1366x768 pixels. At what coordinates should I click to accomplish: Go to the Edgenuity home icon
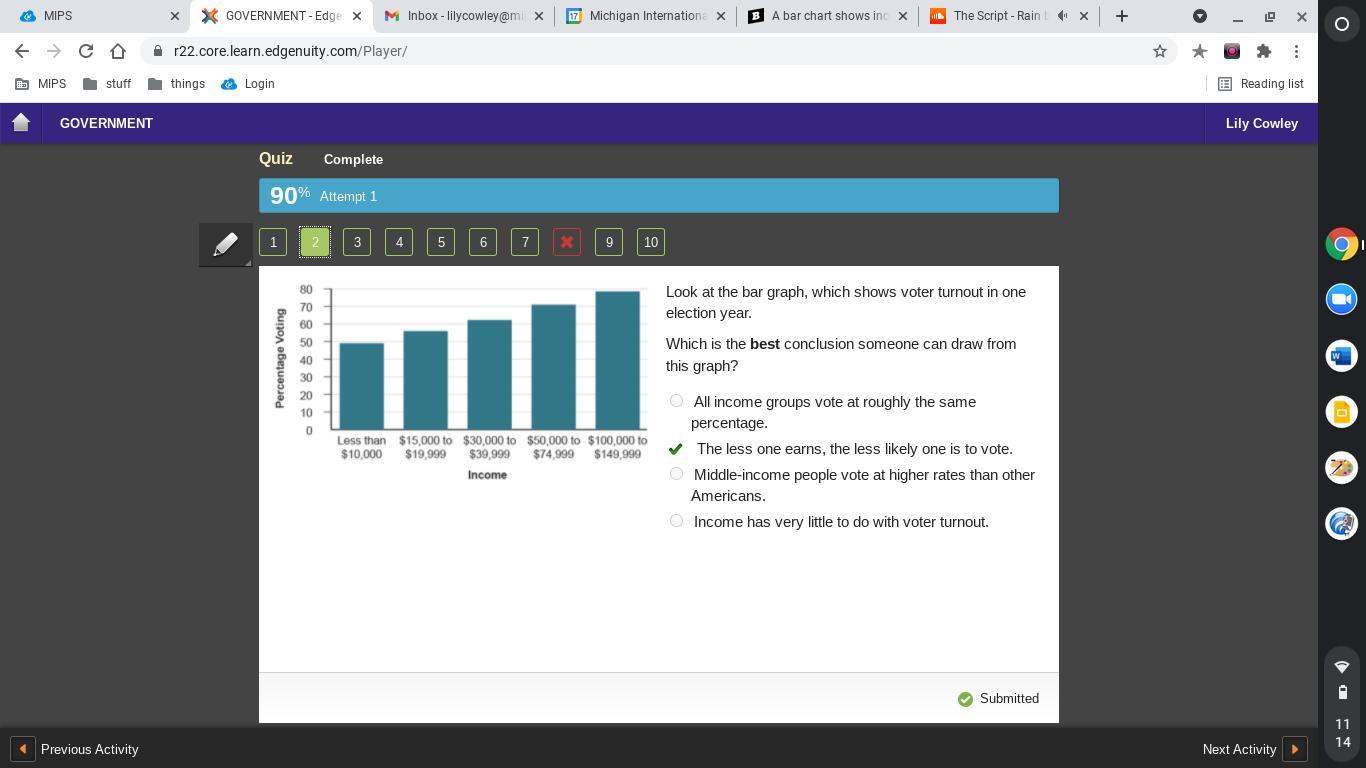pos(21,123)
